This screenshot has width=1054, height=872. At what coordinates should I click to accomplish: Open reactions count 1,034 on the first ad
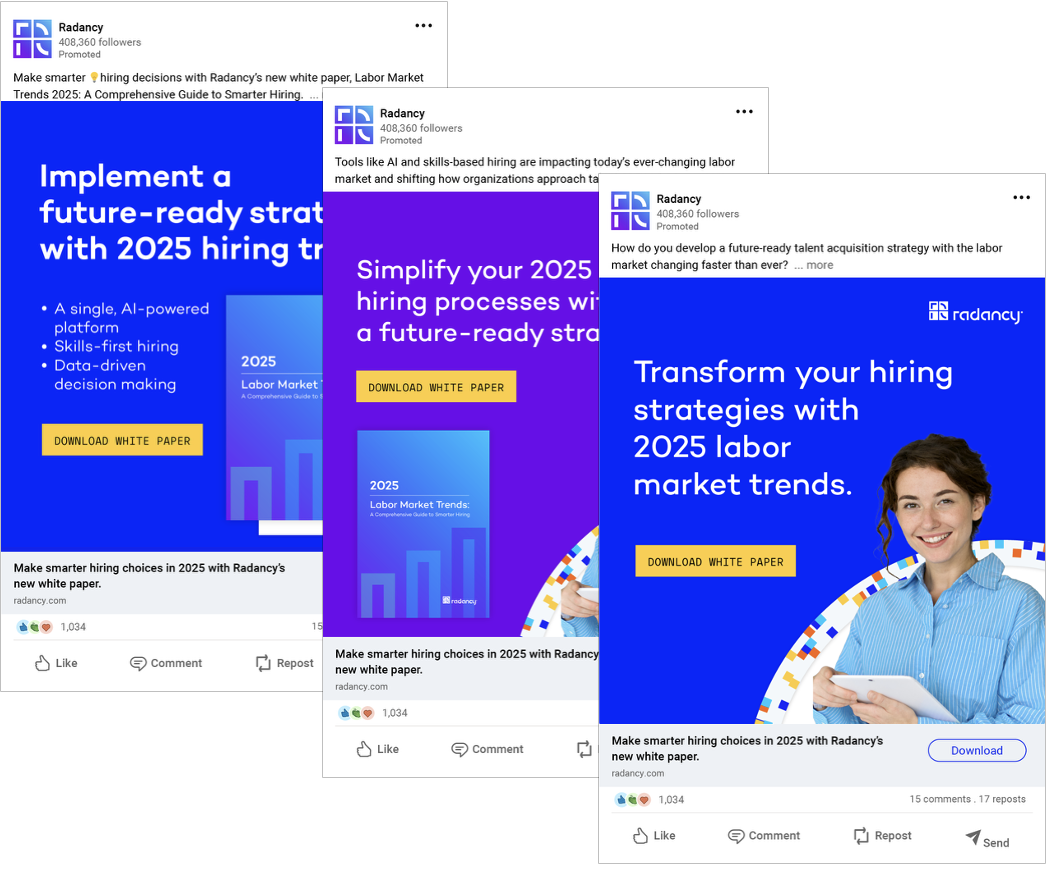pyautogui.click(x=51, y=627)
